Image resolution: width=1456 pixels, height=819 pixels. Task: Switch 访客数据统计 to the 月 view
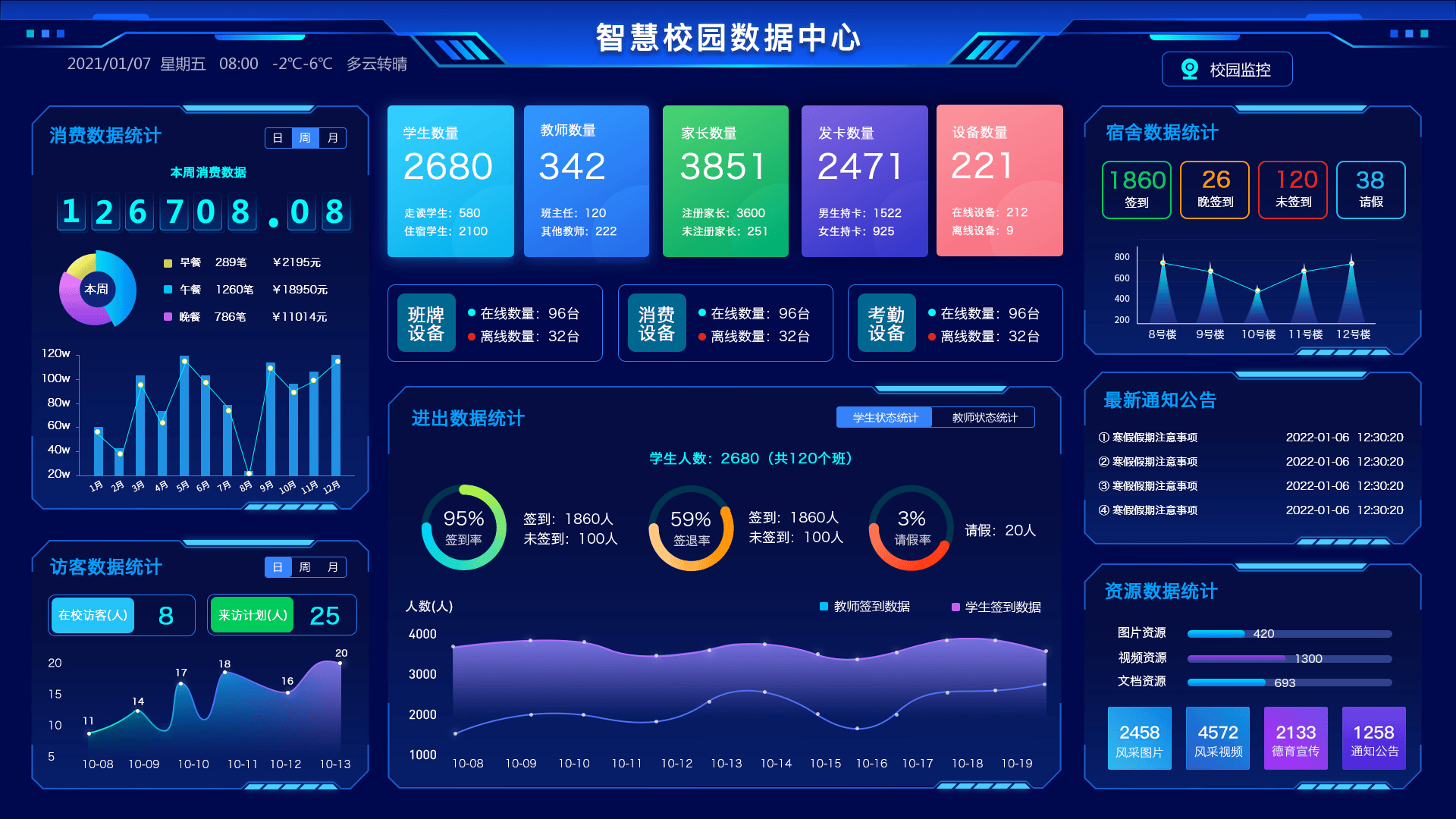pyautogui.click(x=332, y=567)
